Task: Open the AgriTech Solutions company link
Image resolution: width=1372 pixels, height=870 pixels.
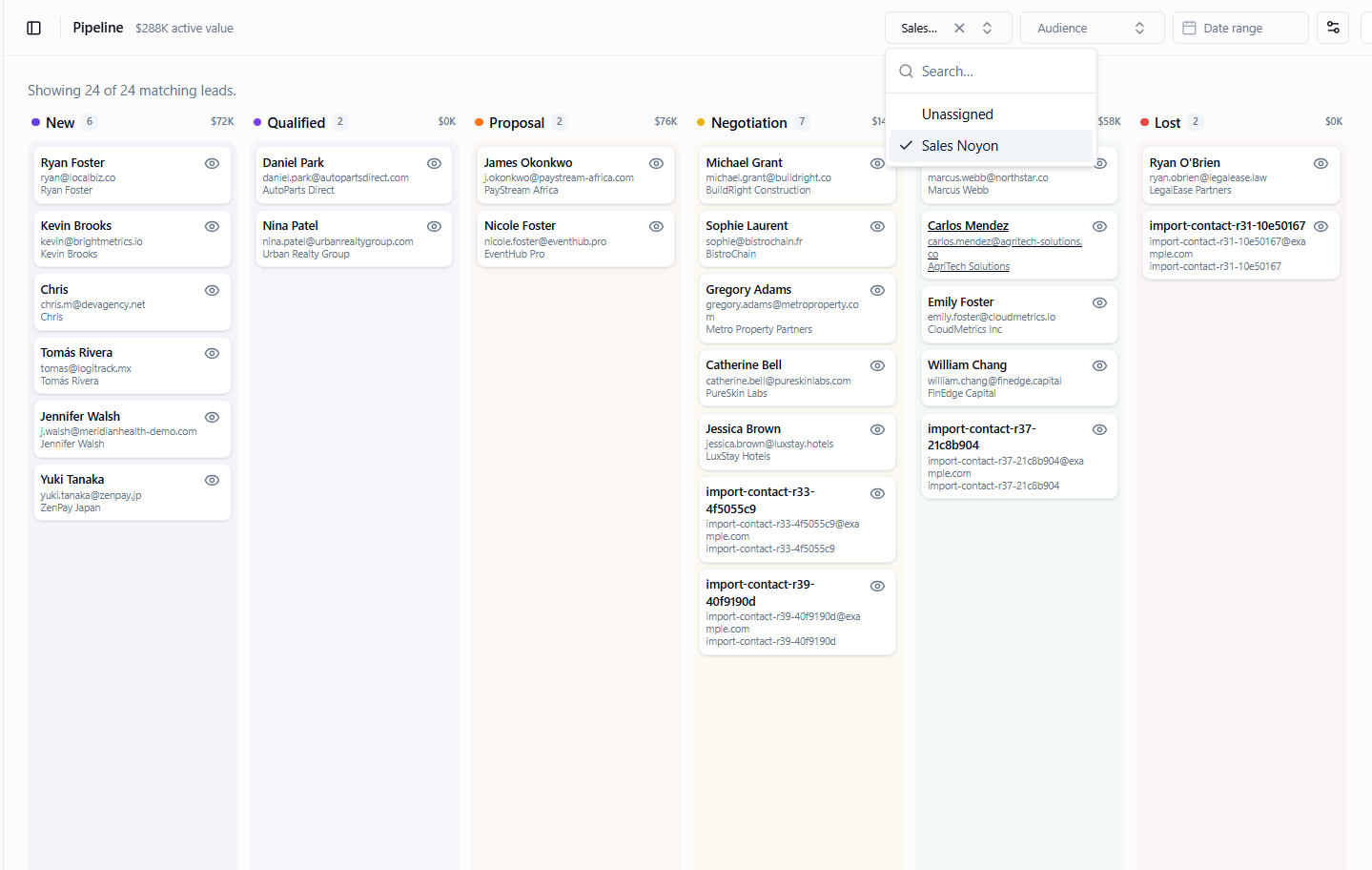Action: tap(968, 267)
